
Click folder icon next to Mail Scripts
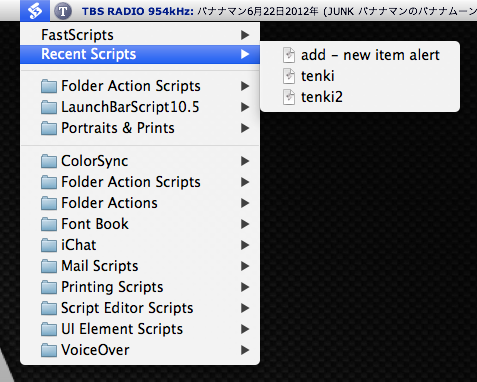coord(49,266)
